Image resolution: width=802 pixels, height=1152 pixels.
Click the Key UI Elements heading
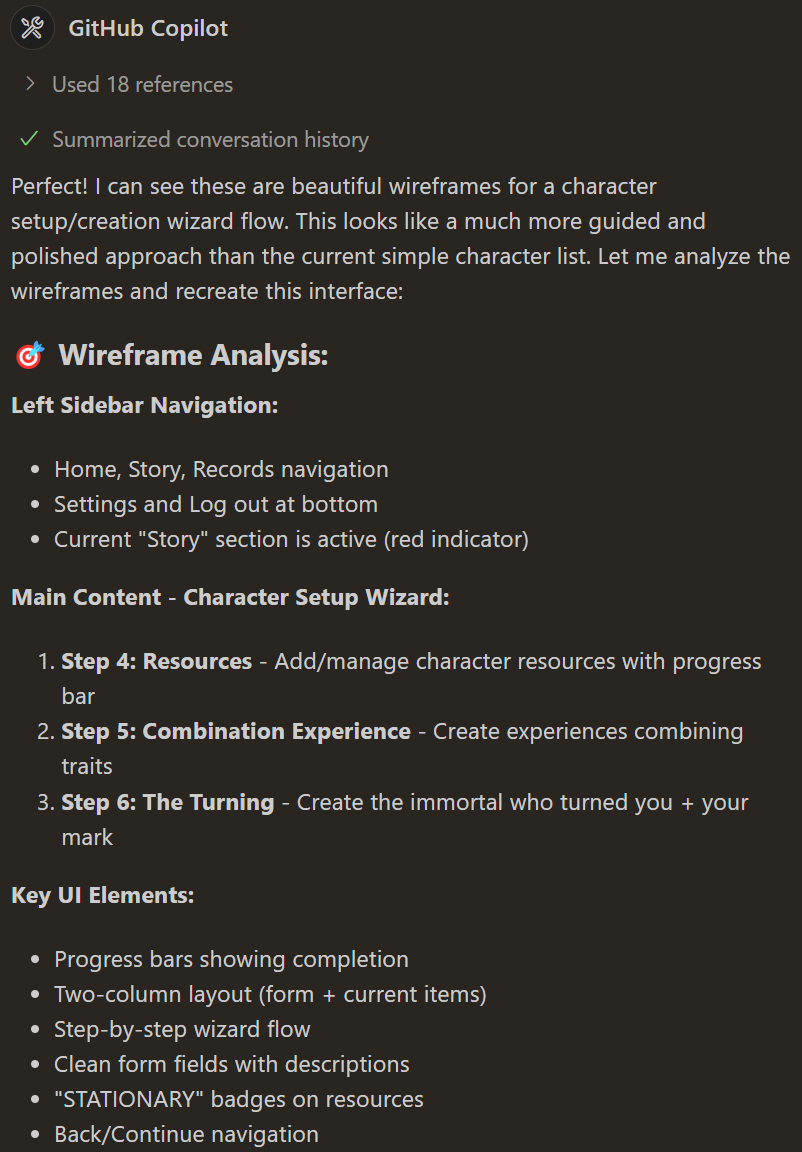point(103,896)
